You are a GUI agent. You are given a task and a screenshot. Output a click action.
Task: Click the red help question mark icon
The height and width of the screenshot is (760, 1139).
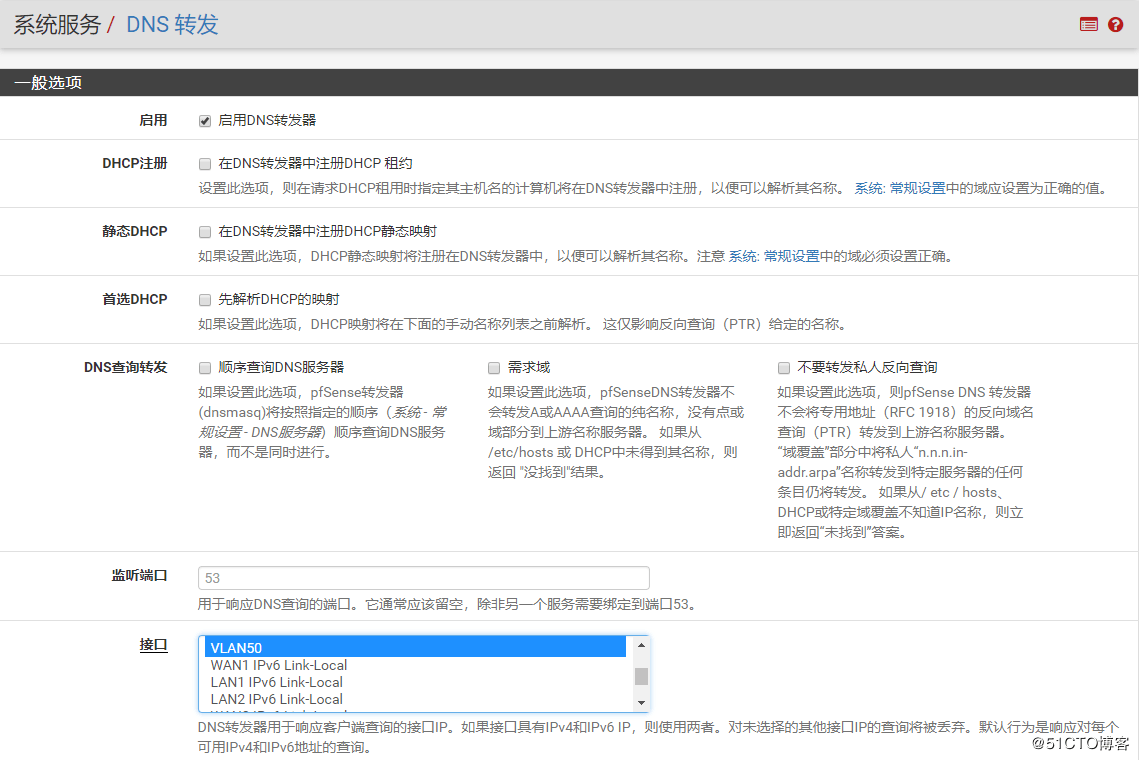click(1115, 25)
